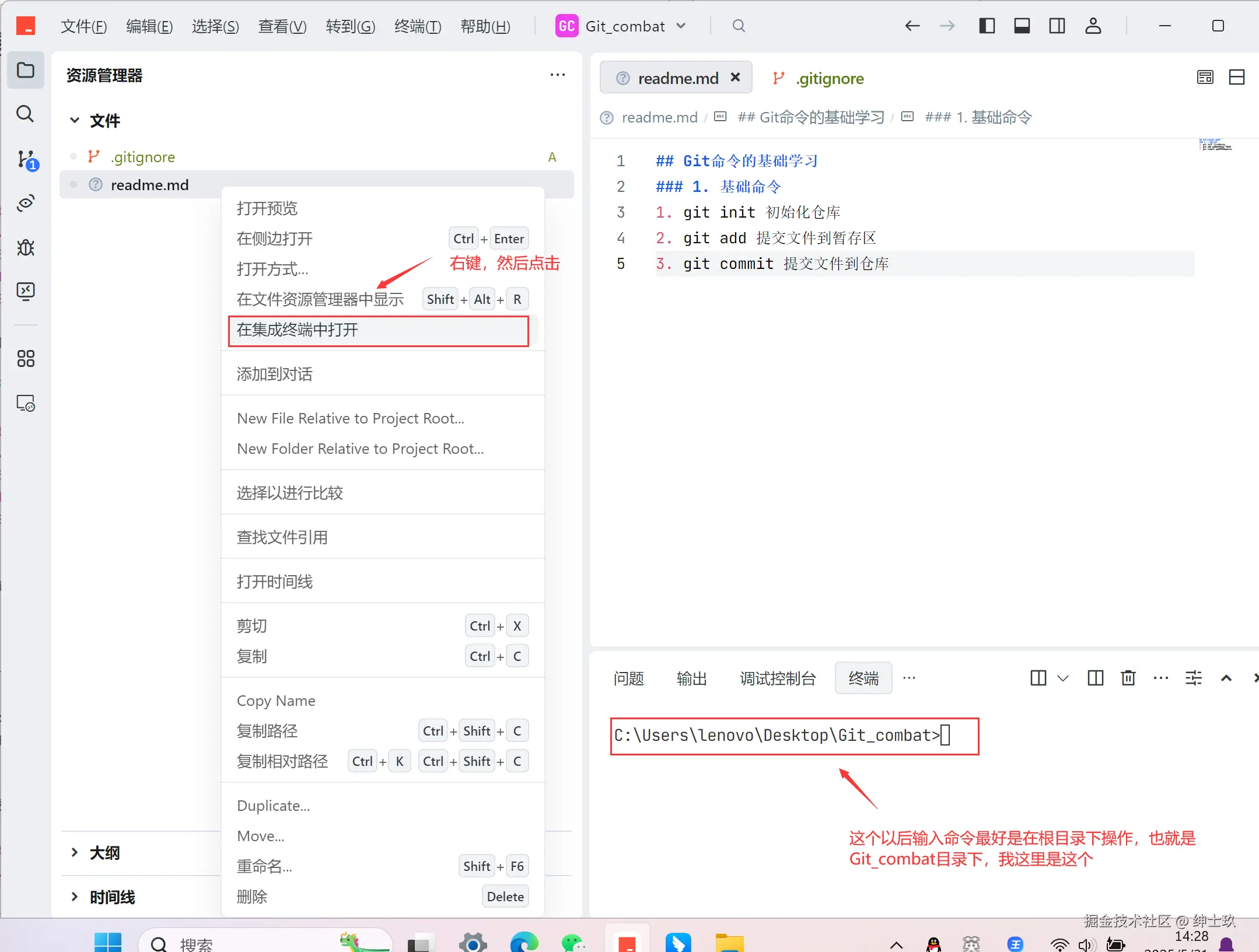Click the navigate back arrow
1259x952 pixels.
tap(912, 26)
